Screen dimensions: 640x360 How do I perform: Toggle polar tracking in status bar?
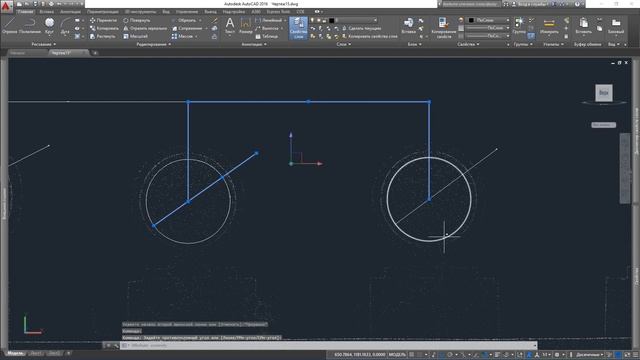point(450,355)
